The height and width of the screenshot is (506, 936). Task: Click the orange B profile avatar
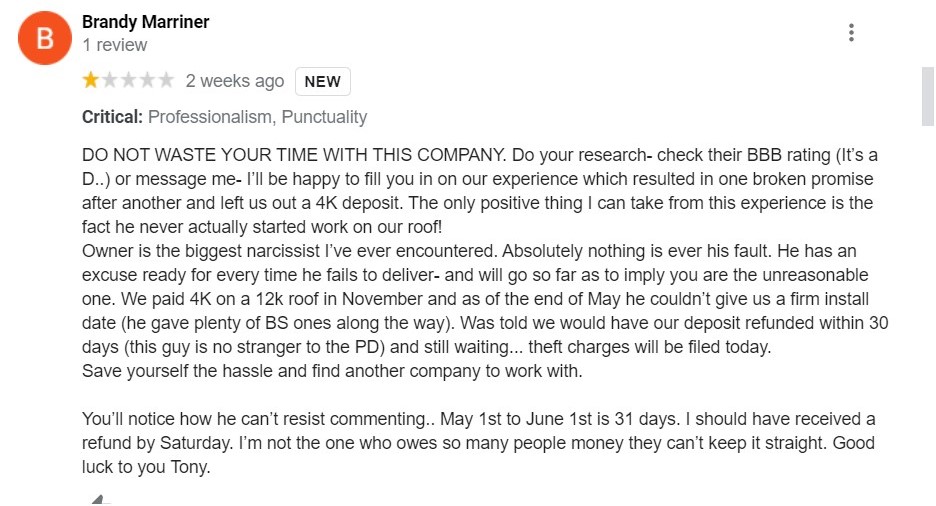(x=45, y=38)
